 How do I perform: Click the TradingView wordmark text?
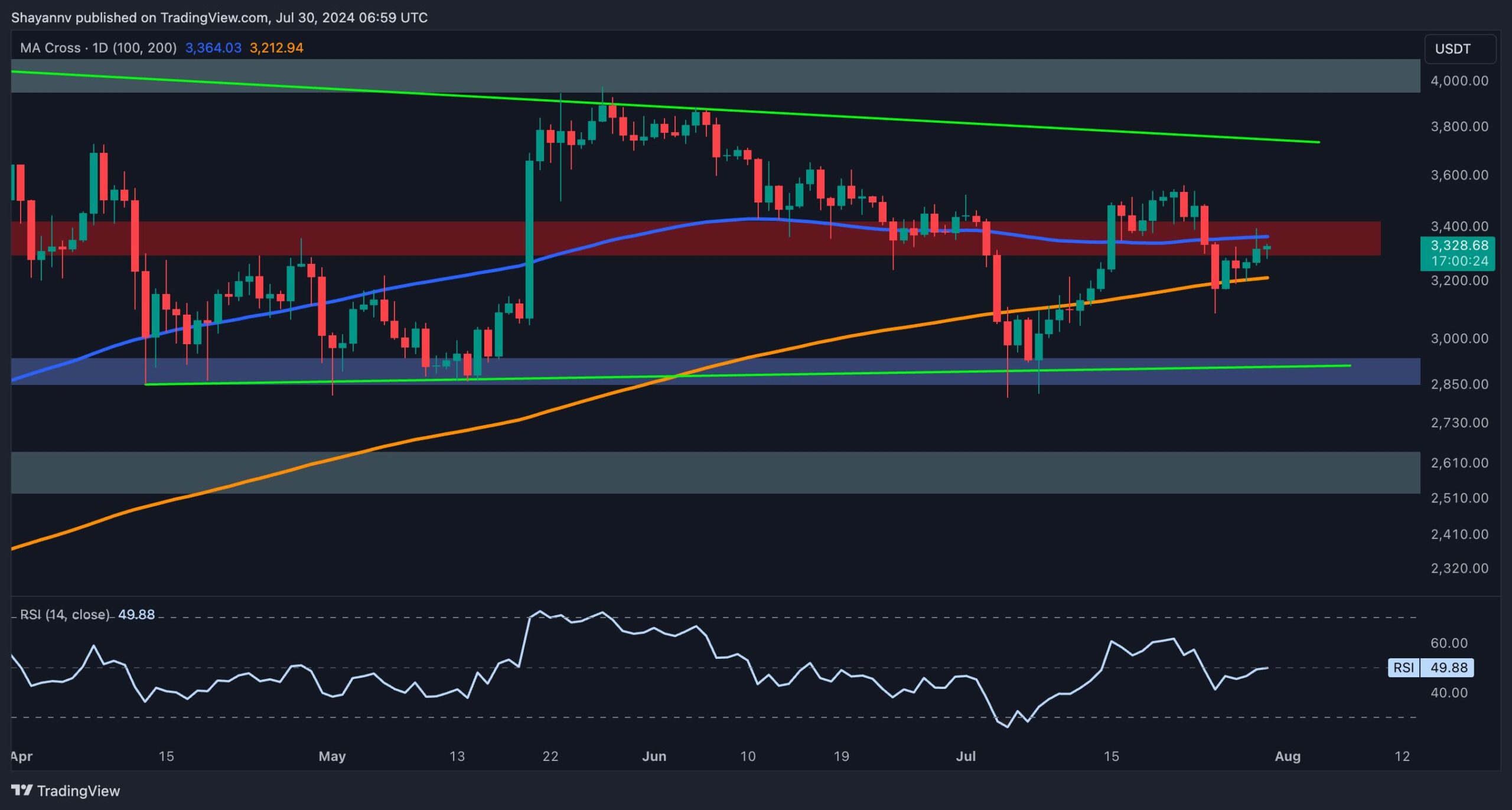[x=79, y=791]
